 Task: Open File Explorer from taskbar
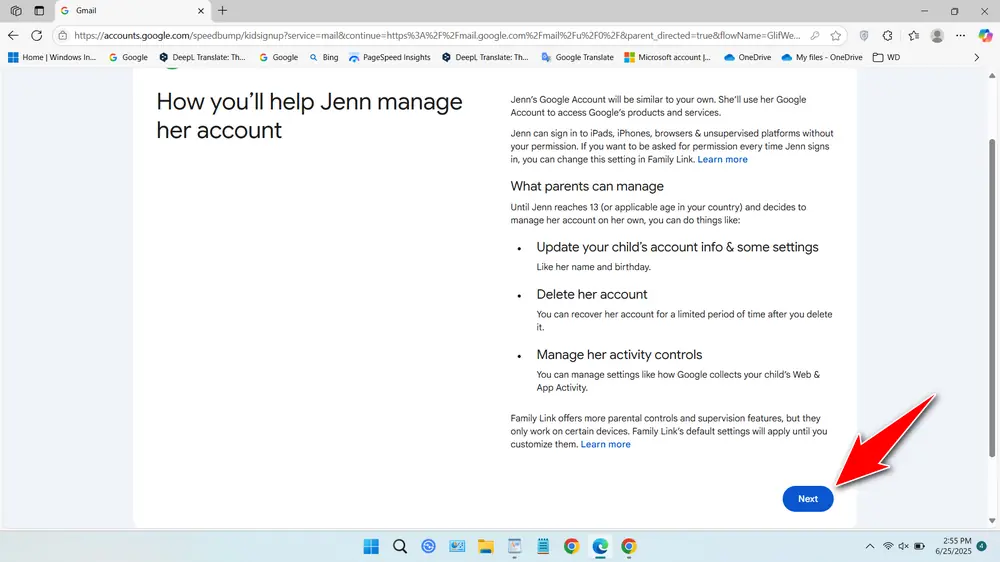tap(486, 547)
